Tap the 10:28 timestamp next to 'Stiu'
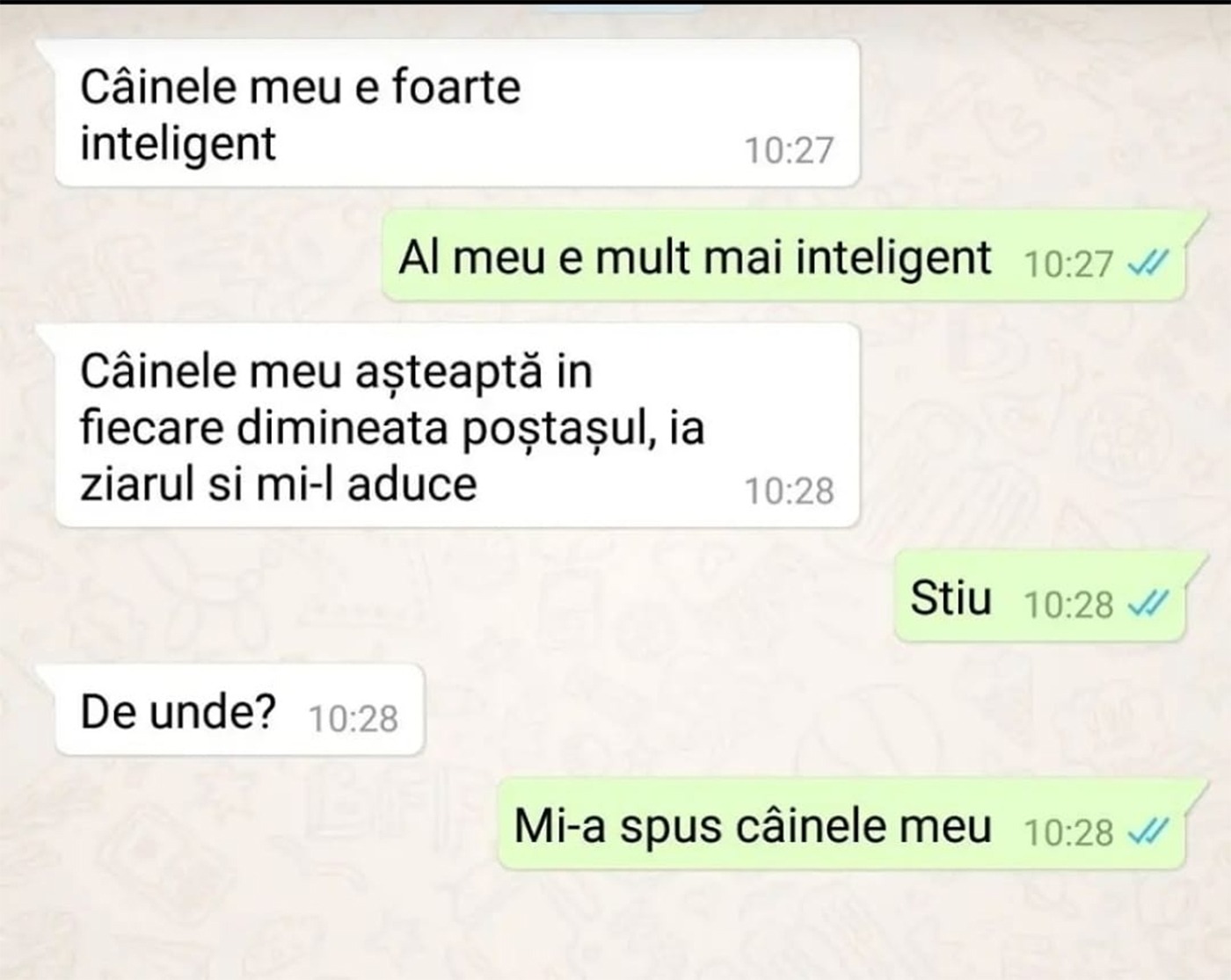Screen dimensions: 1231x980 click(x=1068, y=605)
